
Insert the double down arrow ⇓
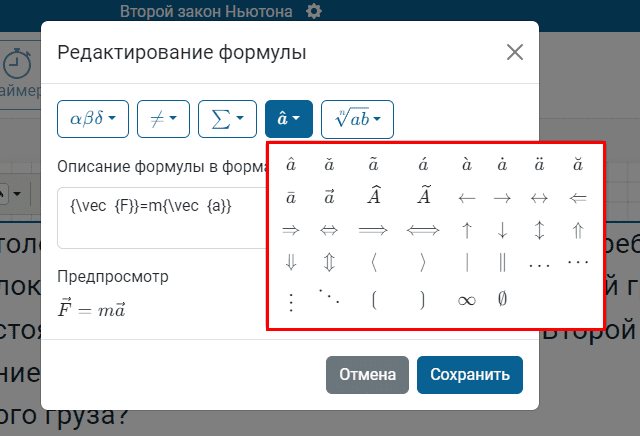(291, 262)
